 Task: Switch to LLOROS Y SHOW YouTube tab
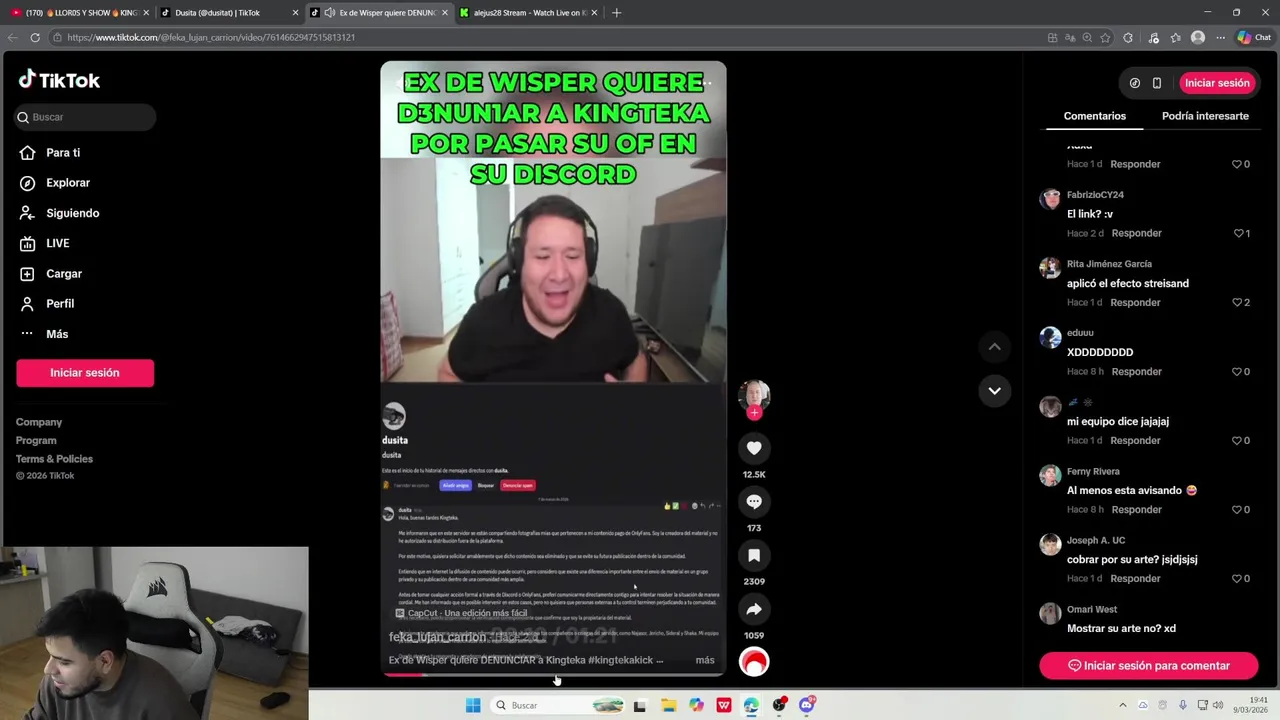(80, 13)
